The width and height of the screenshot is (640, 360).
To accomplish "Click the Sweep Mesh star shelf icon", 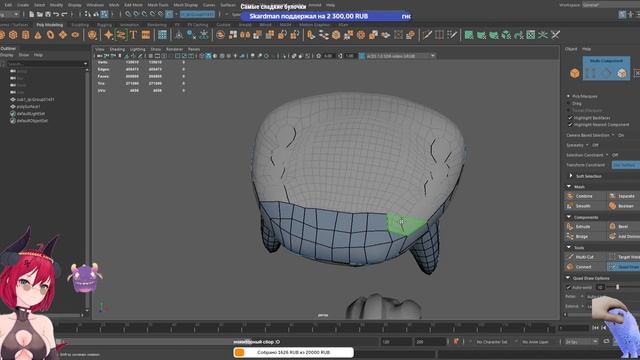I will (x=108, y=35).
